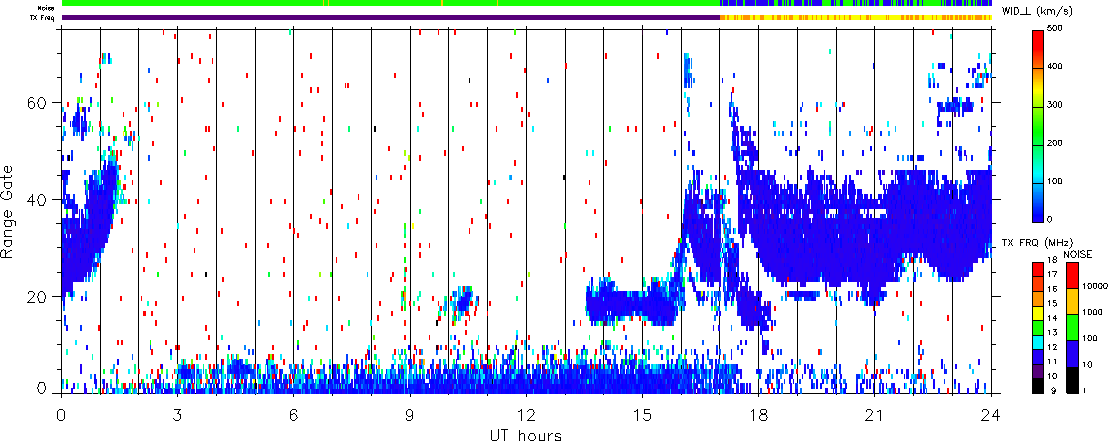Viewport: 1108px width, 441px height.
Task: Click the "500" value on the WID color bar
Action: 1055,29
